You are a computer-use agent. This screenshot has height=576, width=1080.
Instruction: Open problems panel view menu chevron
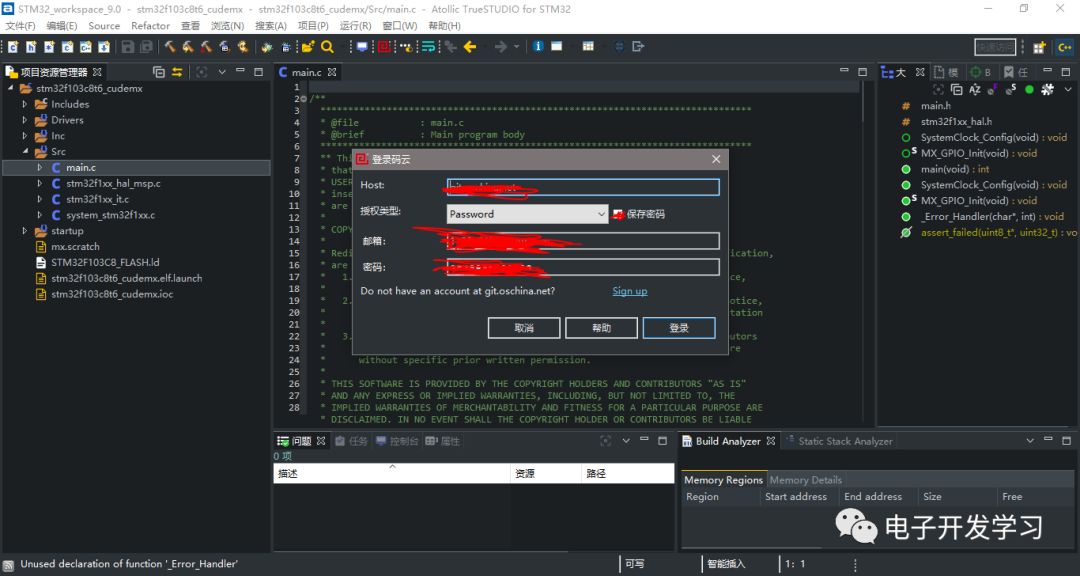coord(625,440)
